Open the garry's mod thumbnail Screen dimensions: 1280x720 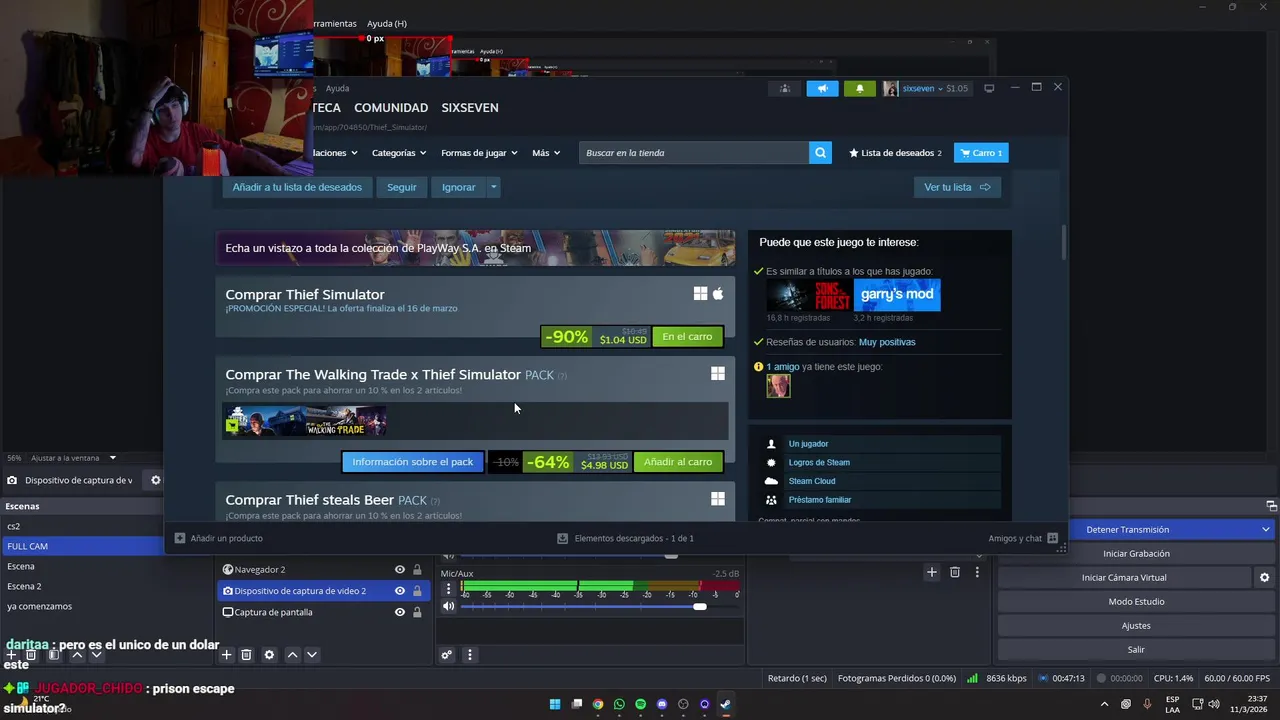click(897, 295)
